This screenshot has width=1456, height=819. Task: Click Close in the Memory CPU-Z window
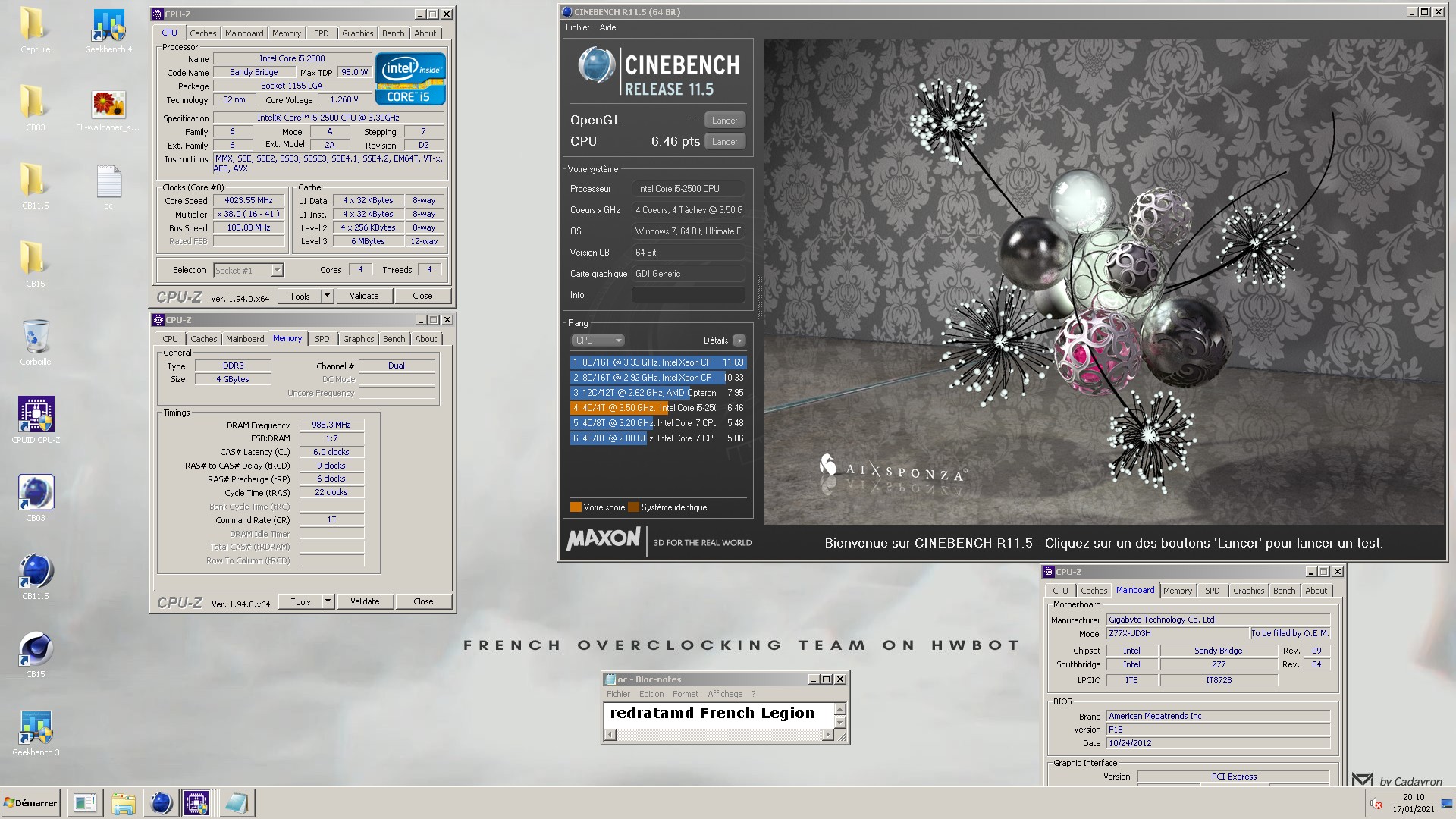pos(423,601)
